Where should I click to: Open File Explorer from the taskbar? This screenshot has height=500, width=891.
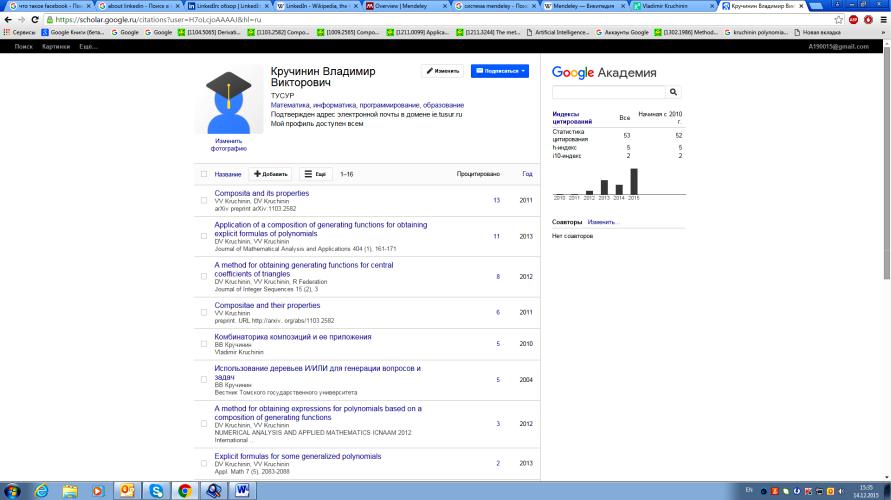tap(70, 490)
